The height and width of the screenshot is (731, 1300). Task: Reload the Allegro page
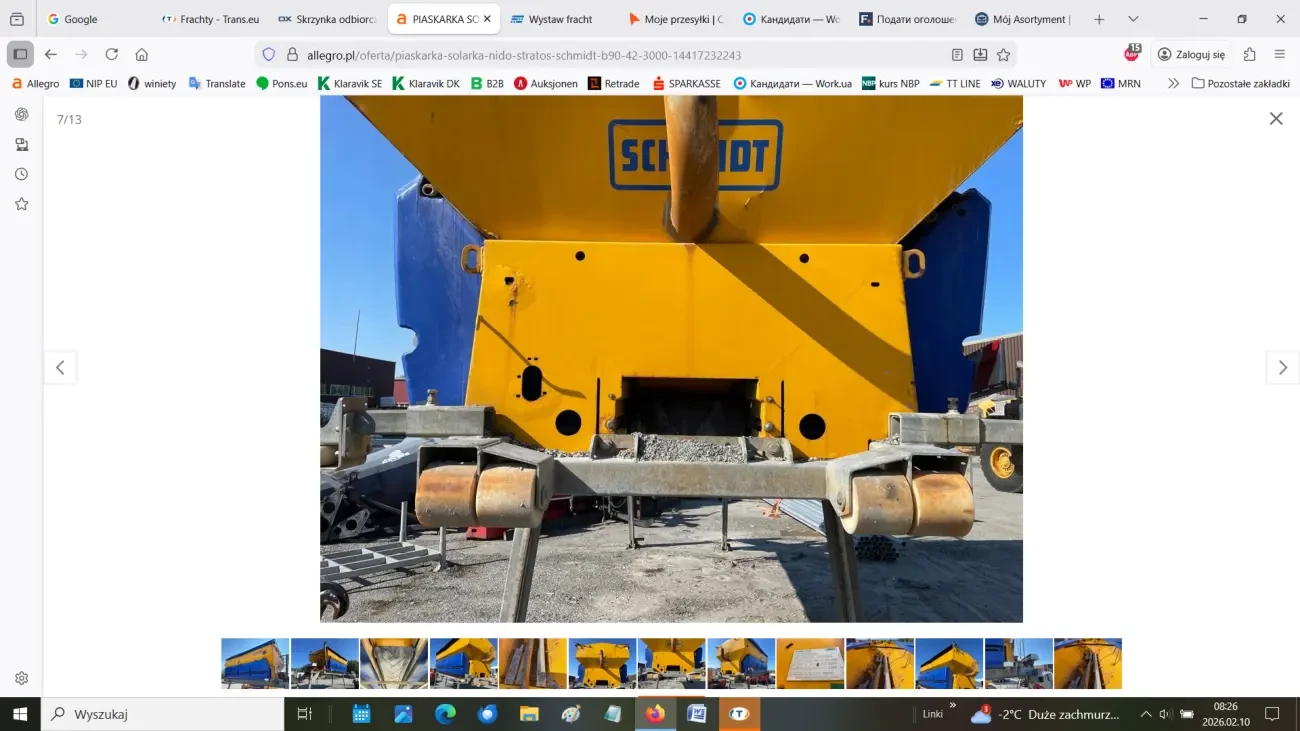click(x=112, y=55)
